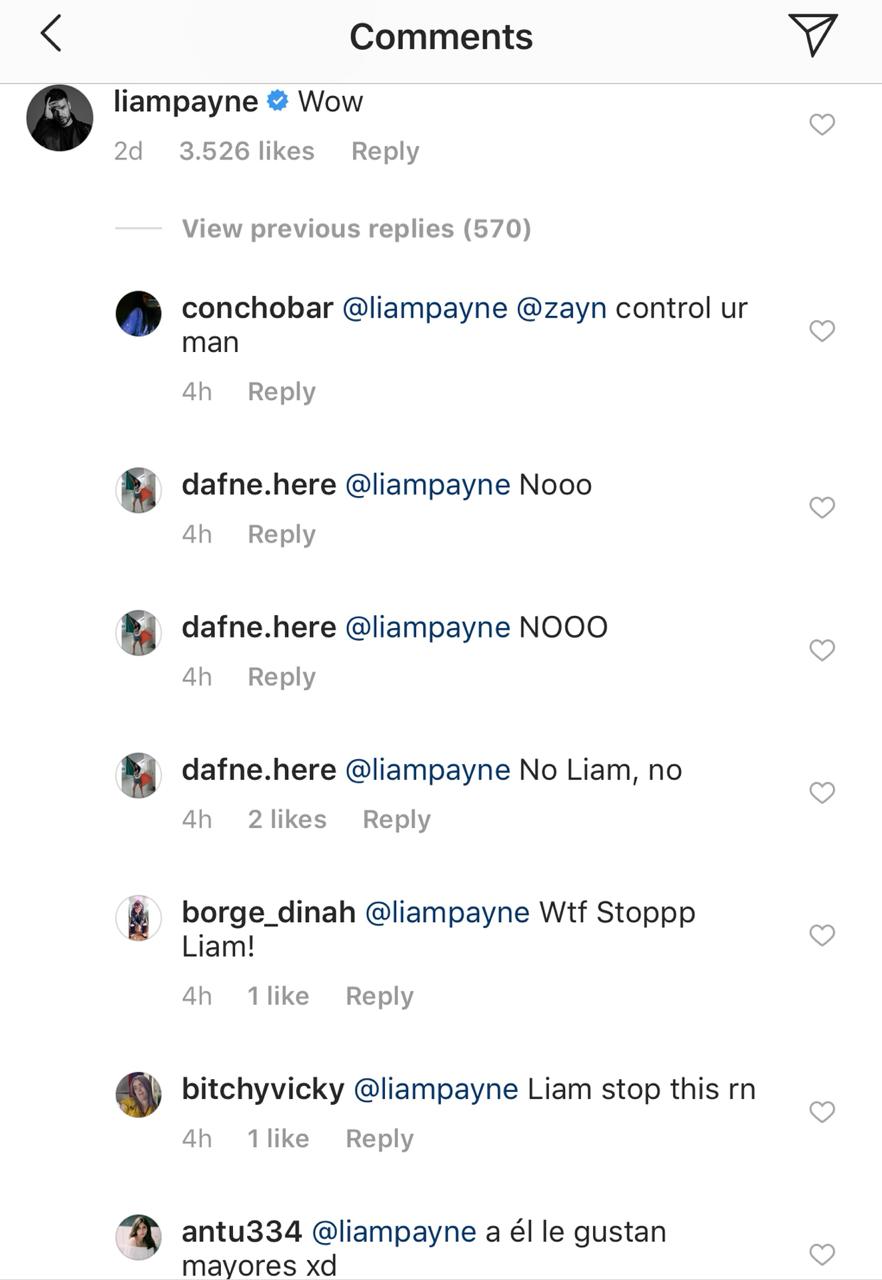The image size is (882, 1280).
Task: Open antu334's profile avatar
Action: point(139,1238)
